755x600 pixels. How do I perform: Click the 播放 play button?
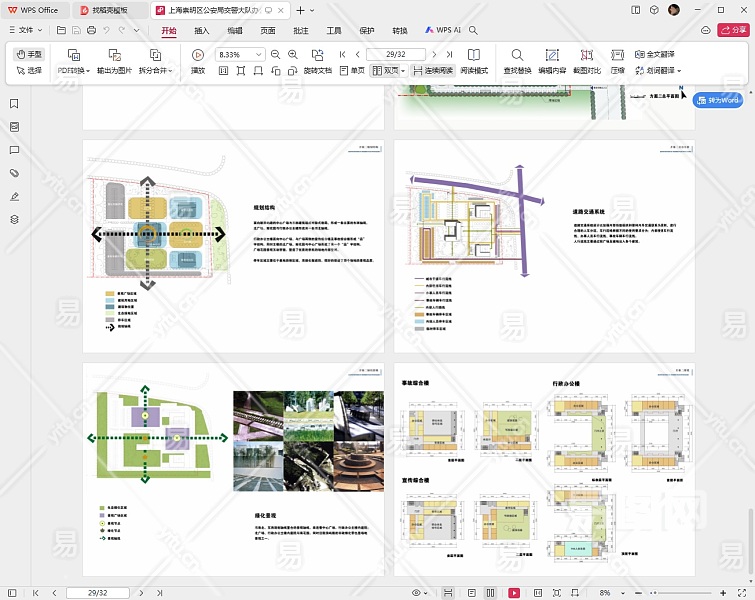click(x=198, y=55)
